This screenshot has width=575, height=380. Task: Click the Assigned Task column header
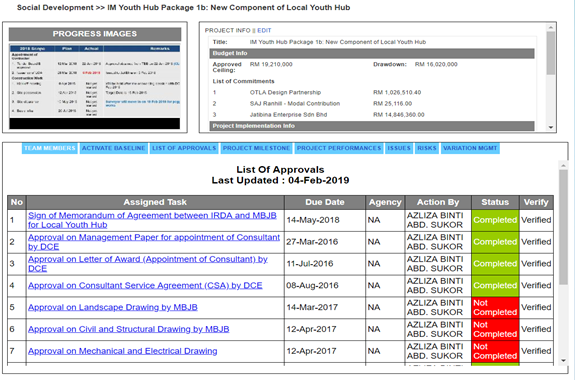155,202
